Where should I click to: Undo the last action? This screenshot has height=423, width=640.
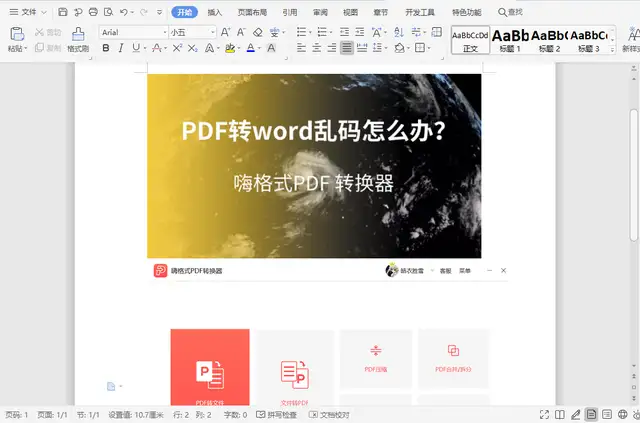(124, 12)
